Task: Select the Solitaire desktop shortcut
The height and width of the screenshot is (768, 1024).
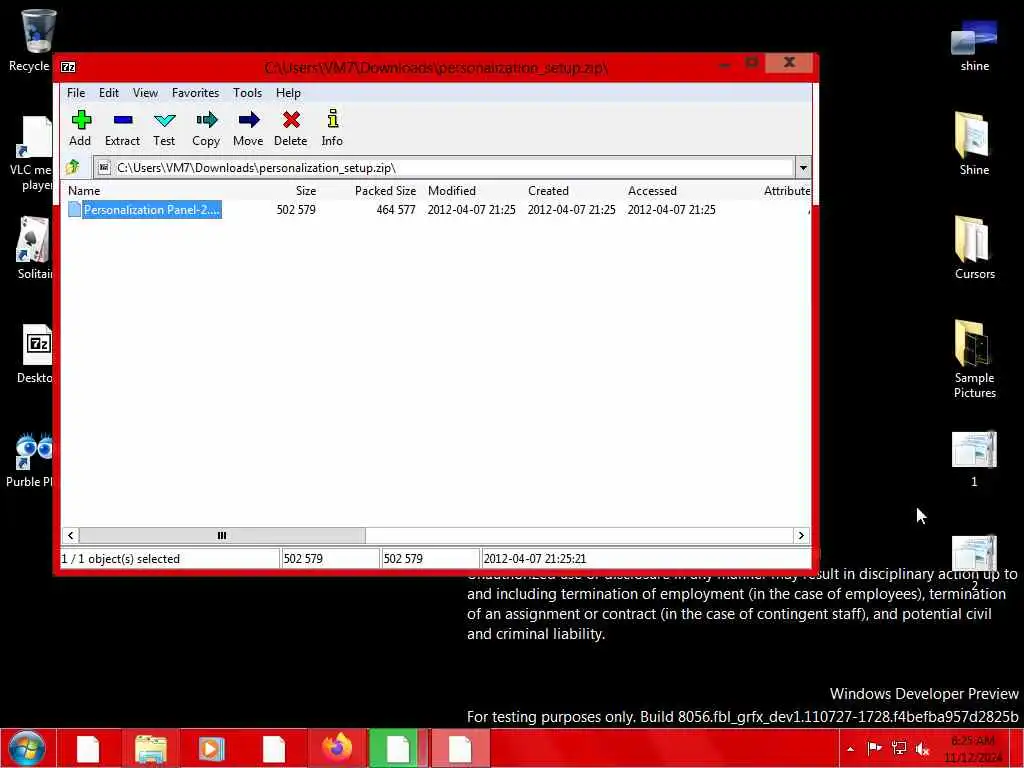Action: click(x=34, y=248)
